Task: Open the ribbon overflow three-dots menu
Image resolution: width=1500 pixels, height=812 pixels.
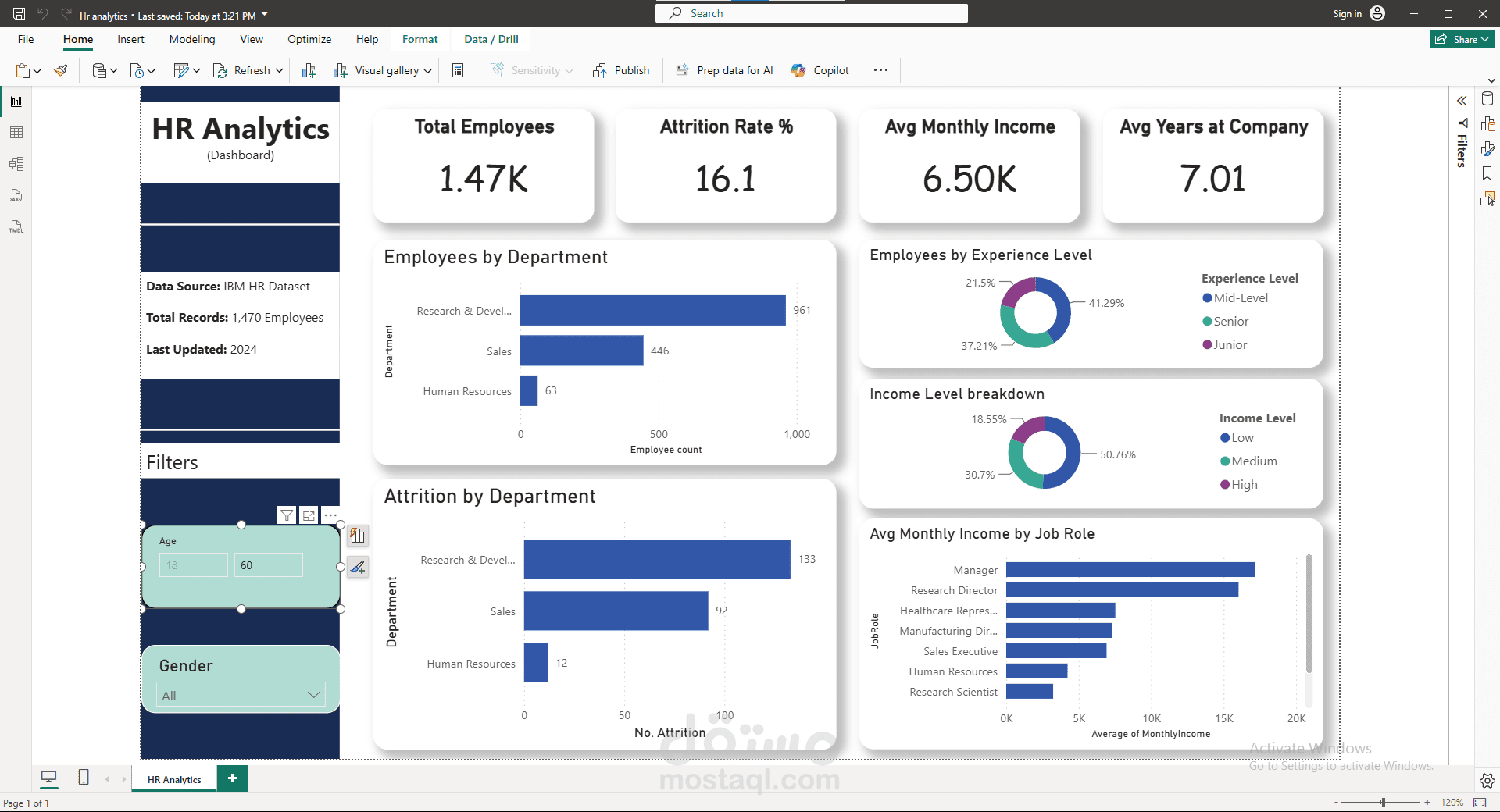Action: coord(880,70)
